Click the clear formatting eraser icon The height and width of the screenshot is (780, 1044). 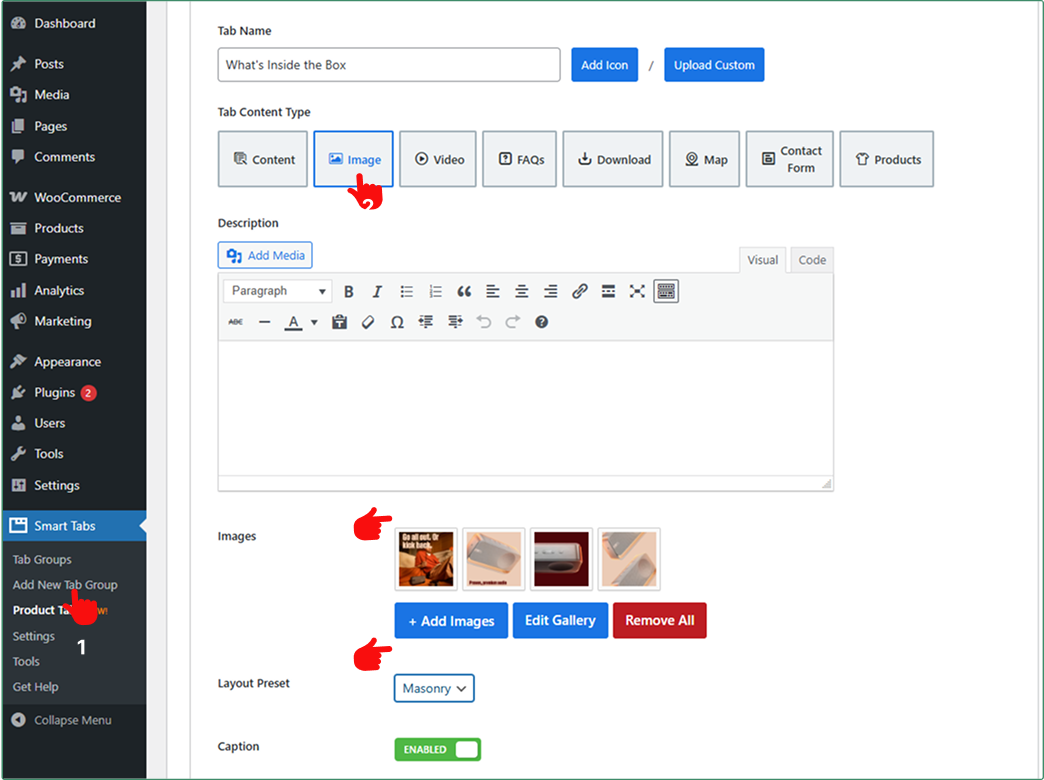[x=368, y=322]
